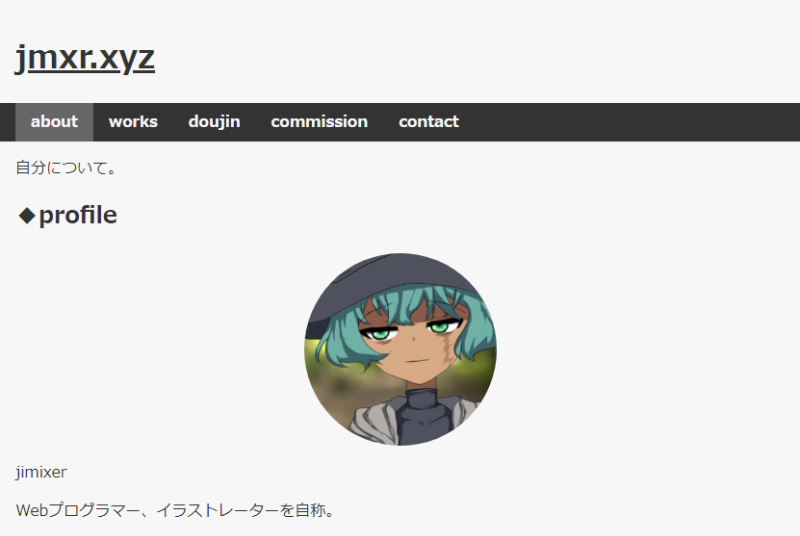Open the doujin section

tap(214, 122)
